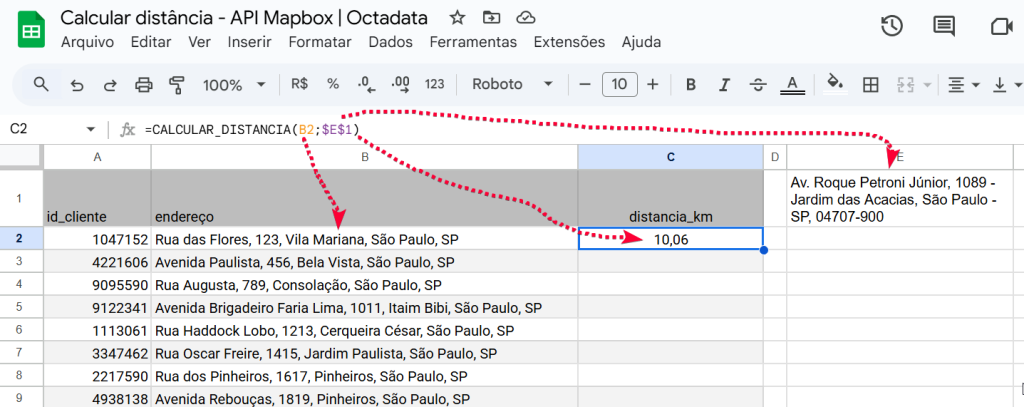Select row 2 header
The width and height of the screenshot is (1024, 407).
(21, 239)
